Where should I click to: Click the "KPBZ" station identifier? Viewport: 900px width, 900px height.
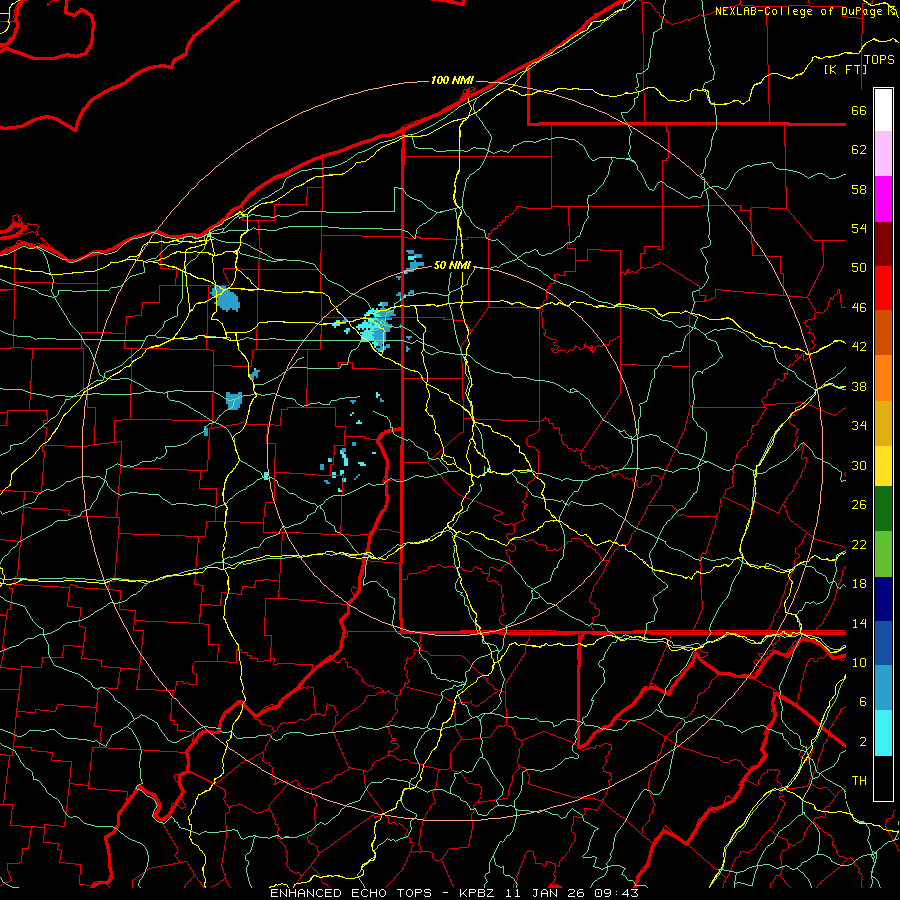476,893
